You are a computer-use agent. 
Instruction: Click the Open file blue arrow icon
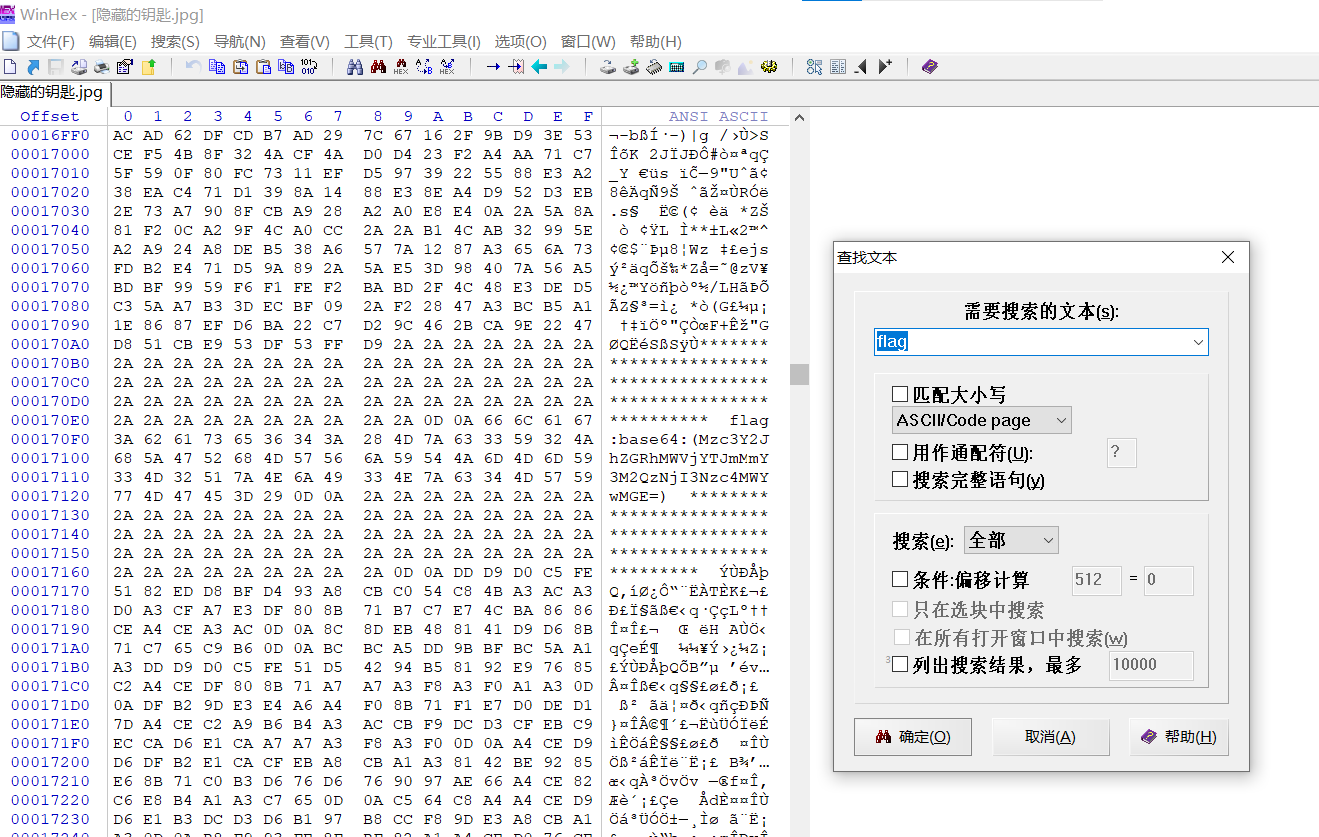coord(33,67)
